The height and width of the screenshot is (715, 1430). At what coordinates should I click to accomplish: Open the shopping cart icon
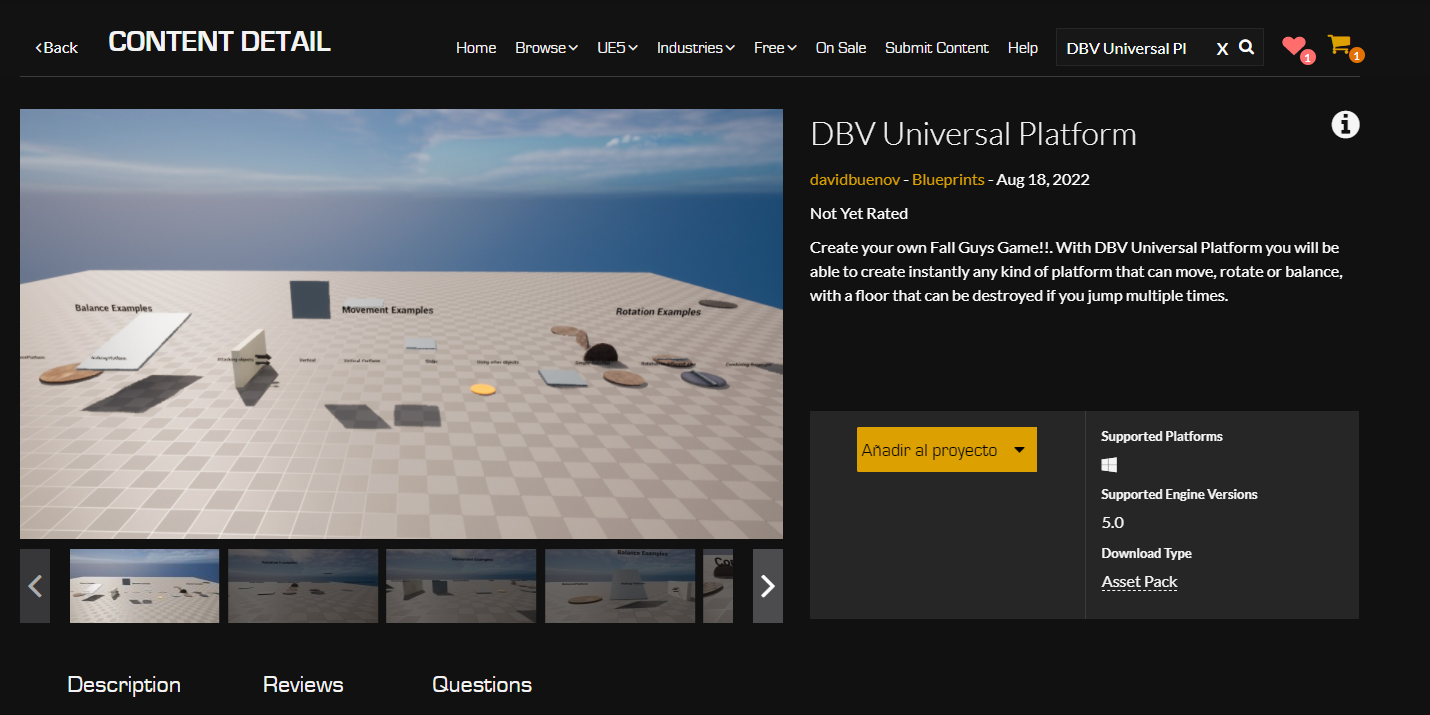pyautogui.click(x=1339, y=44)
